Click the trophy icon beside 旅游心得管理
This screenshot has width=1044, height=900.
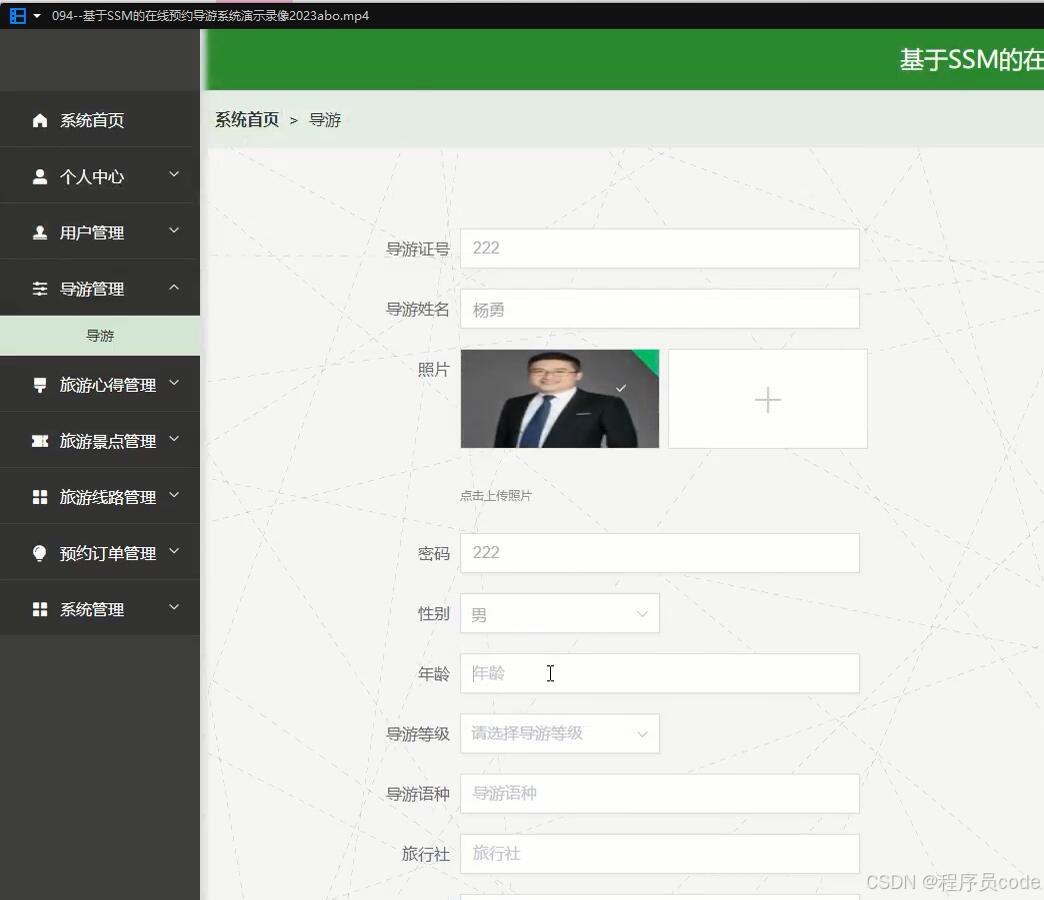tap(40, 385)
